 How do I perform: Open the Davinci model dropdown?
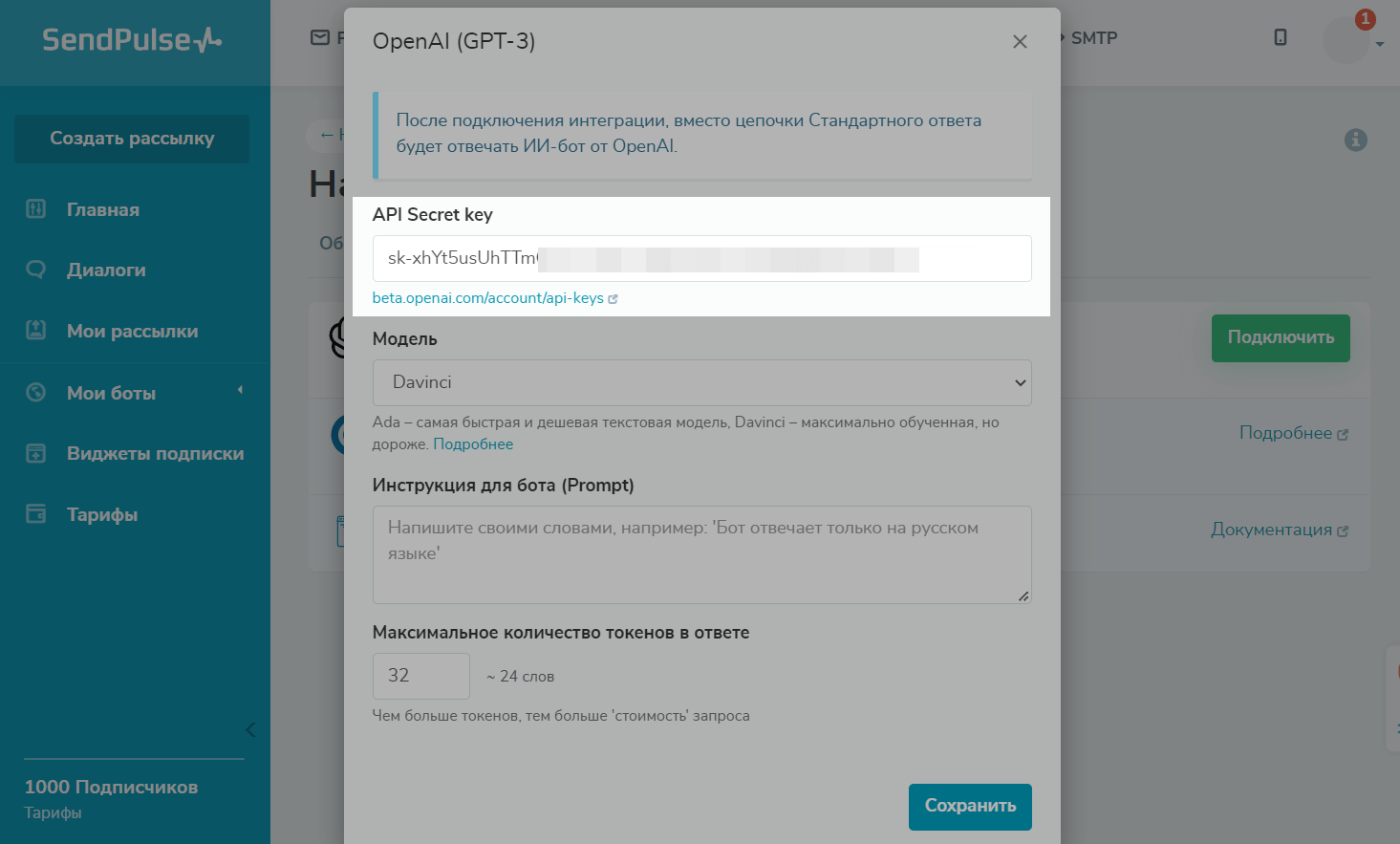click(701, 382)
